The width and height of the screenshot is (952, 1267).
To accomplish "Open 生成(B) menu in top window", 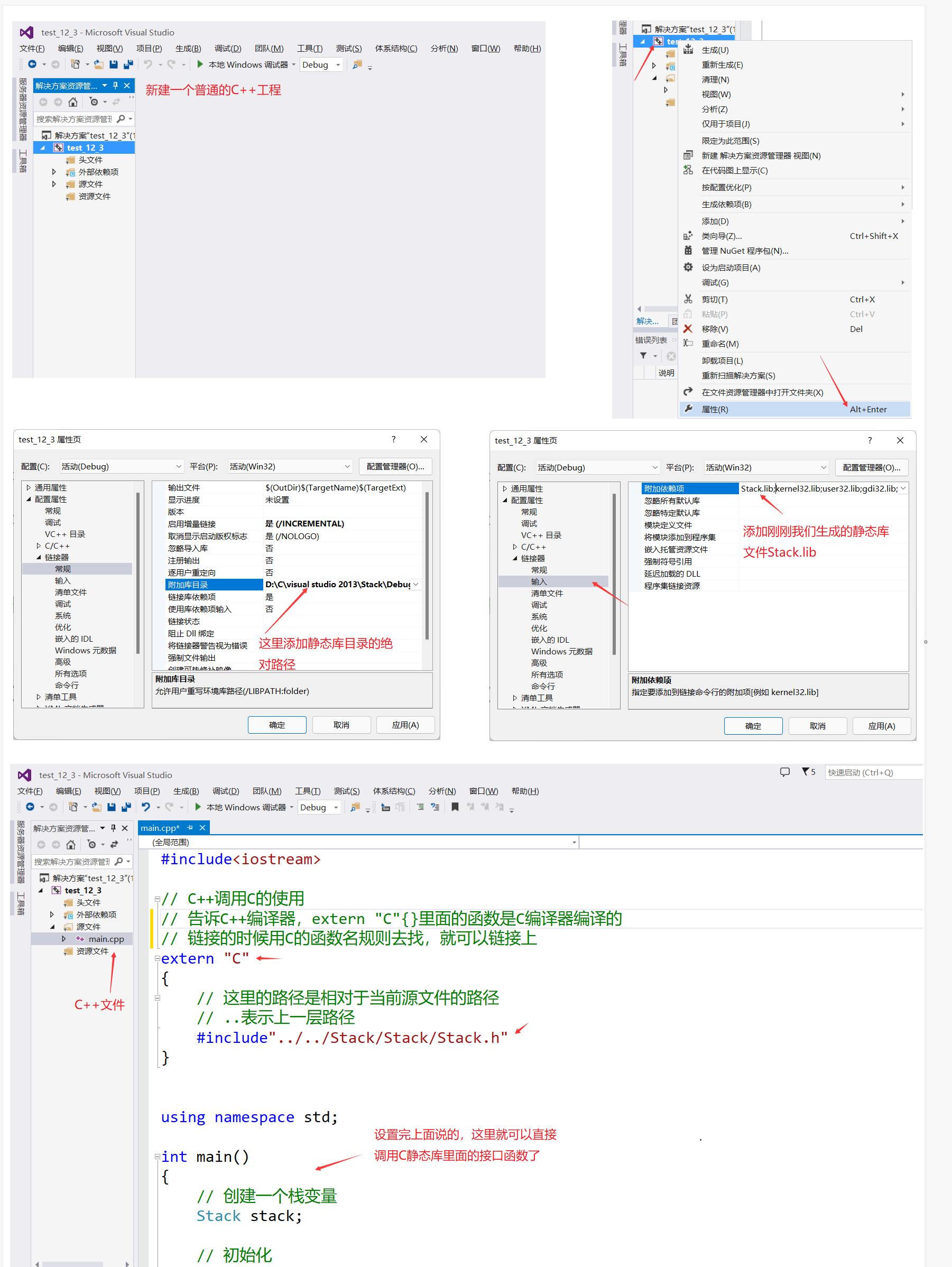I will [x=188, y=48].
